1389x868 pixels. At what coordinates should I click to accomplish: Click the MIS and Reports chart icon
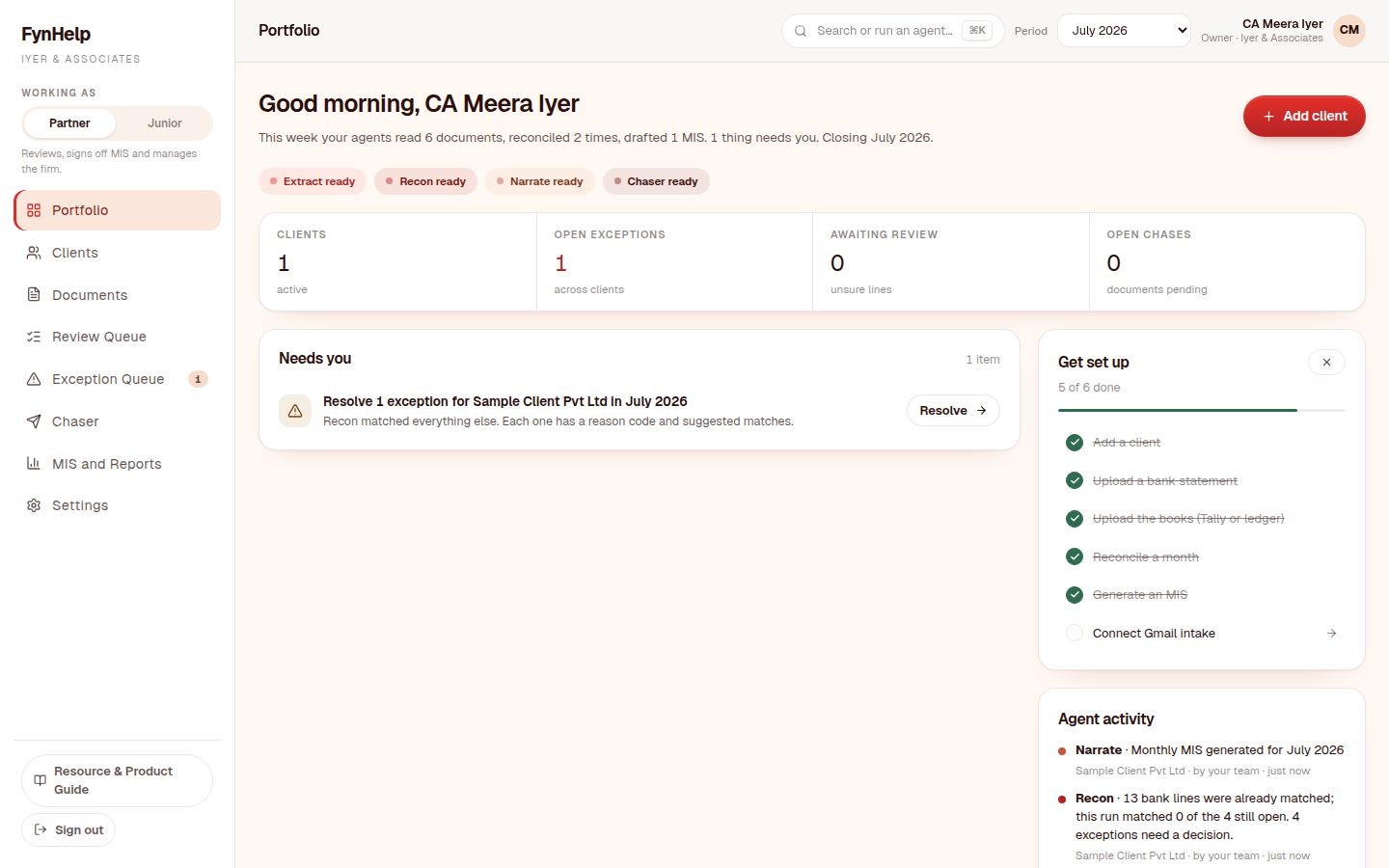click(34, 464)
